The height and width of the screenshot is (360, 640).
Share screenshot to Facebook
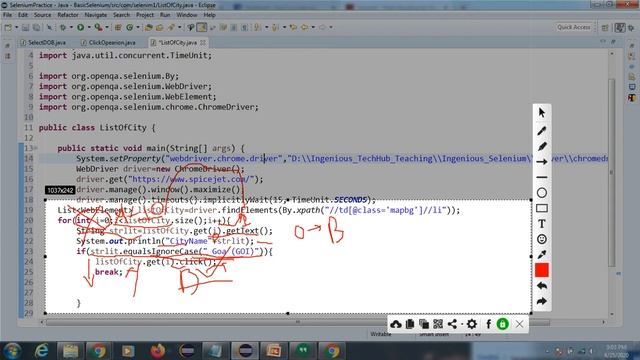click(488, 324)
